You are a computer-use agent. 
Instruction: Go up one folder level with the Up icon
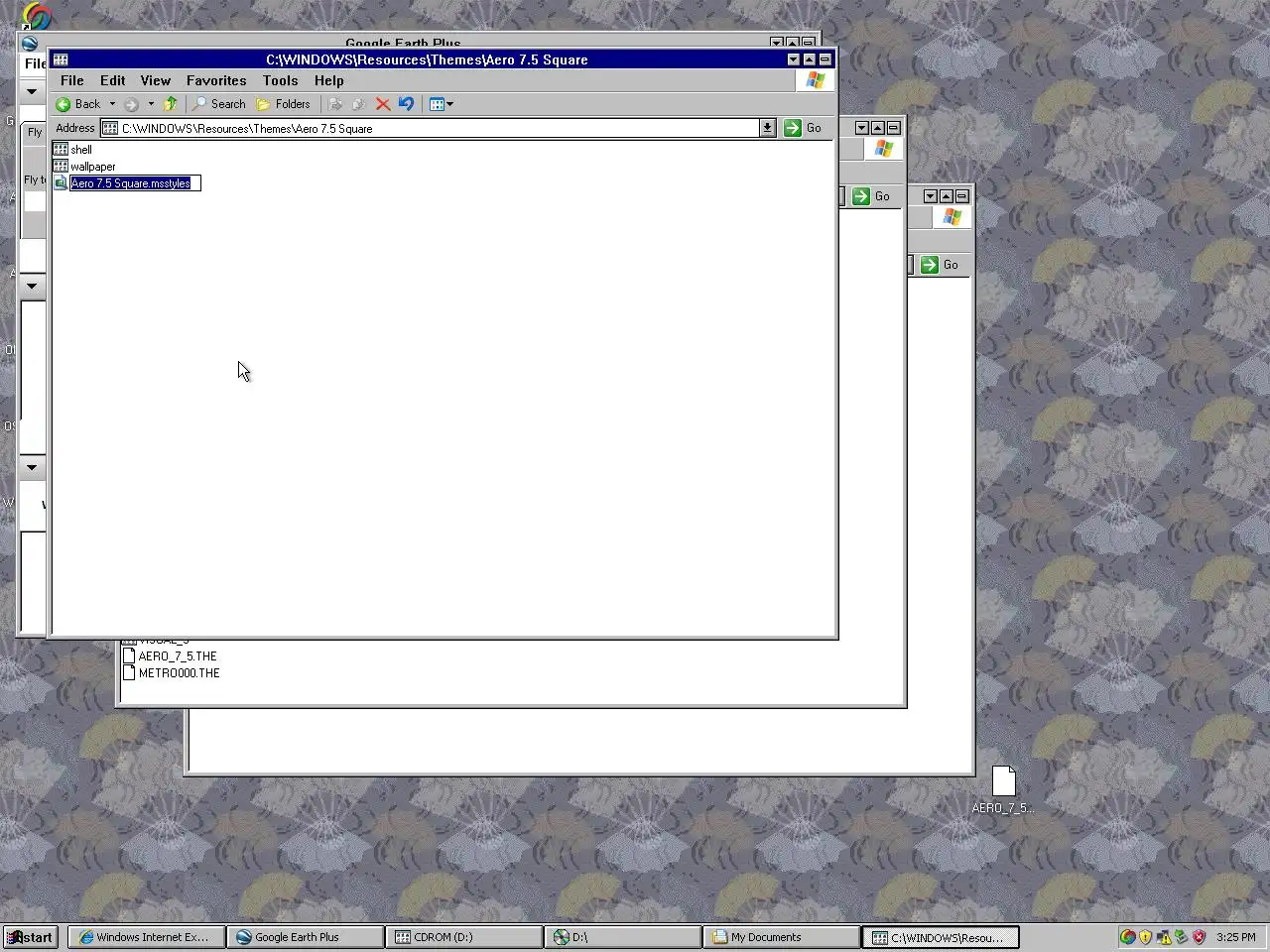coord(171,104)
